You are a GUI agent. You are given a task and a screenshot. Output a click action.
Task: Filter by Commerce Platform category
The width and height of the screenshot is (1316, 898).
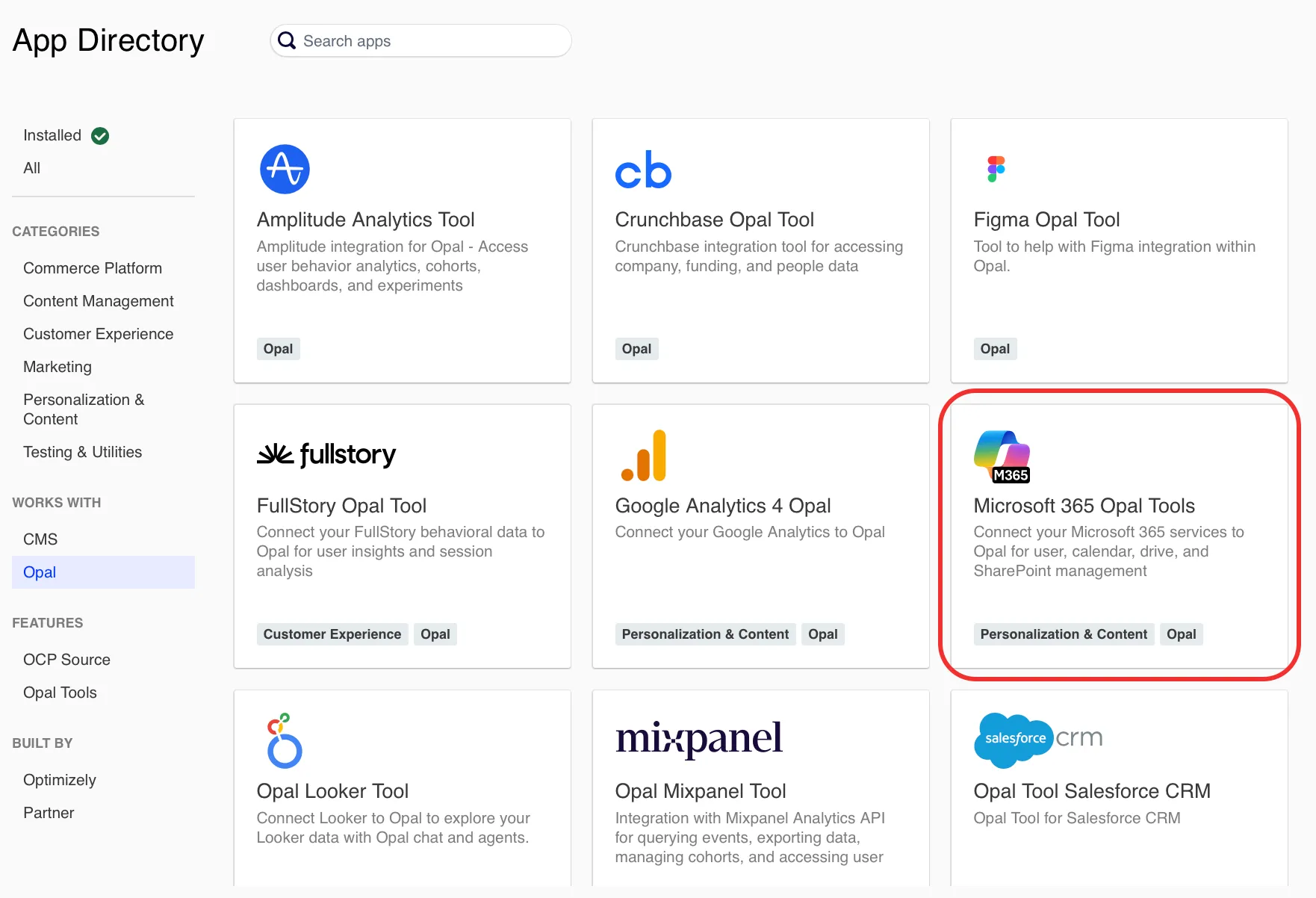93,268
